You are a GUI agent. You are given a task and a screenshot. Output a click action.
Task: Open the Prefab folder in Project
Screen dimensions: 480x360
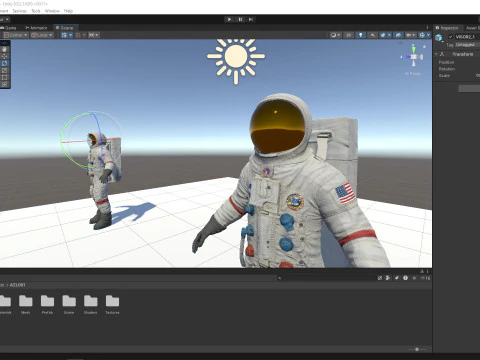tap(47, 304)
